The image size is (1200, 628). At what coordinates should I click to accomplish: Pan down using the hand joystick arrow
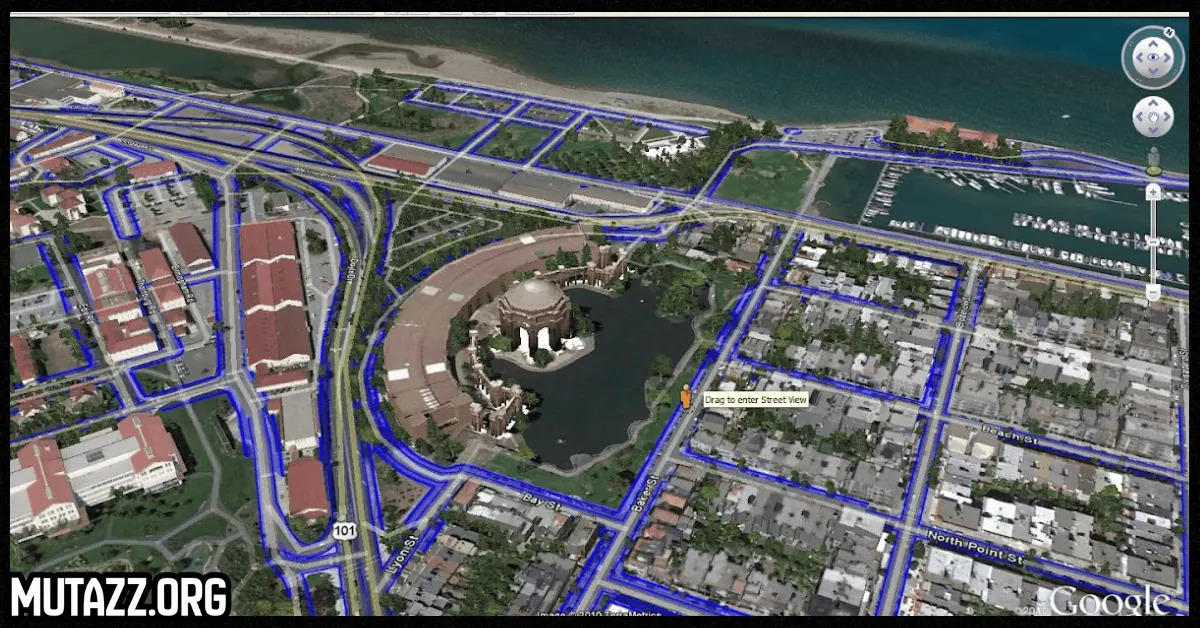pos(1153,131)
